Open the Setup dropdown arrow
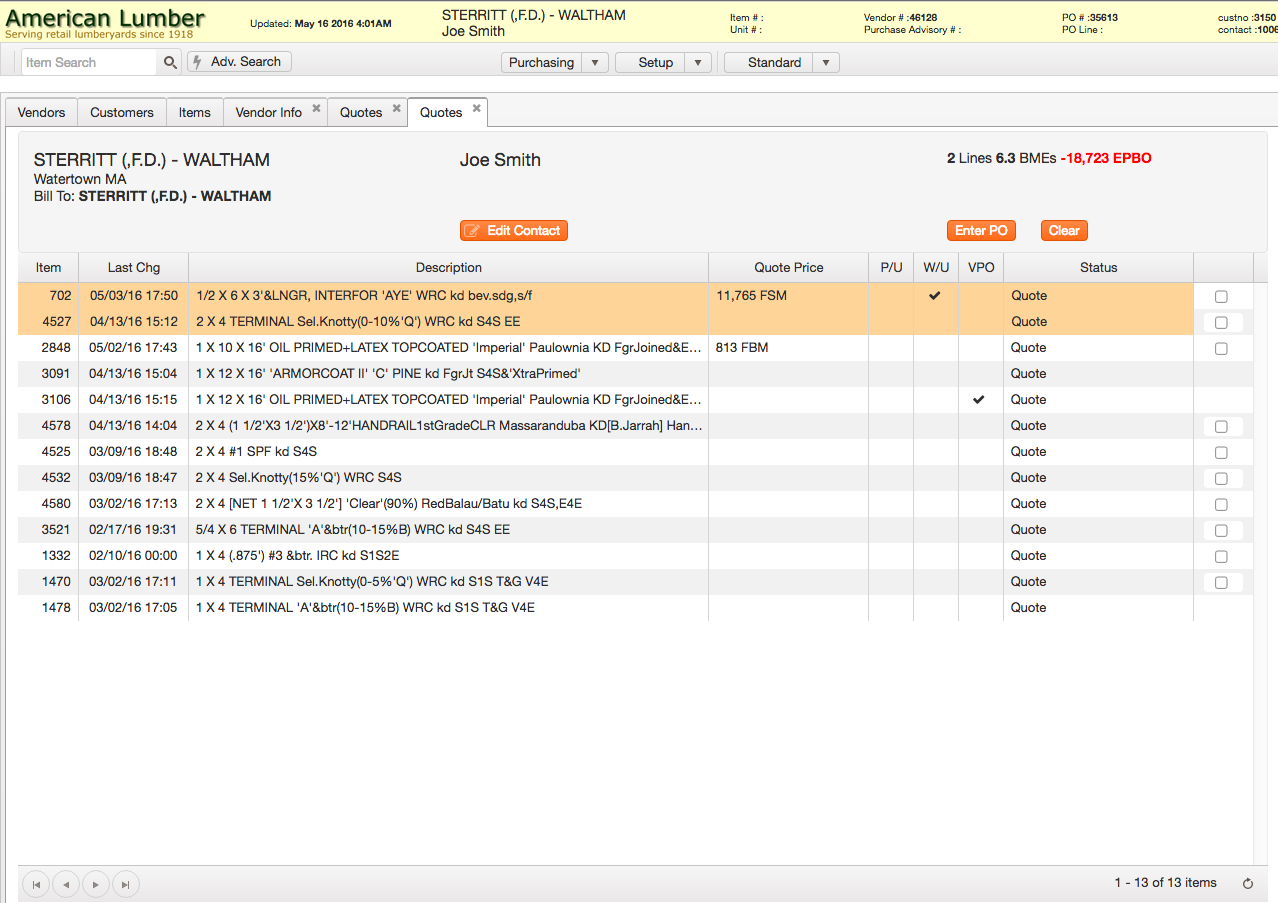1278x903 pixels. point(698,62)
